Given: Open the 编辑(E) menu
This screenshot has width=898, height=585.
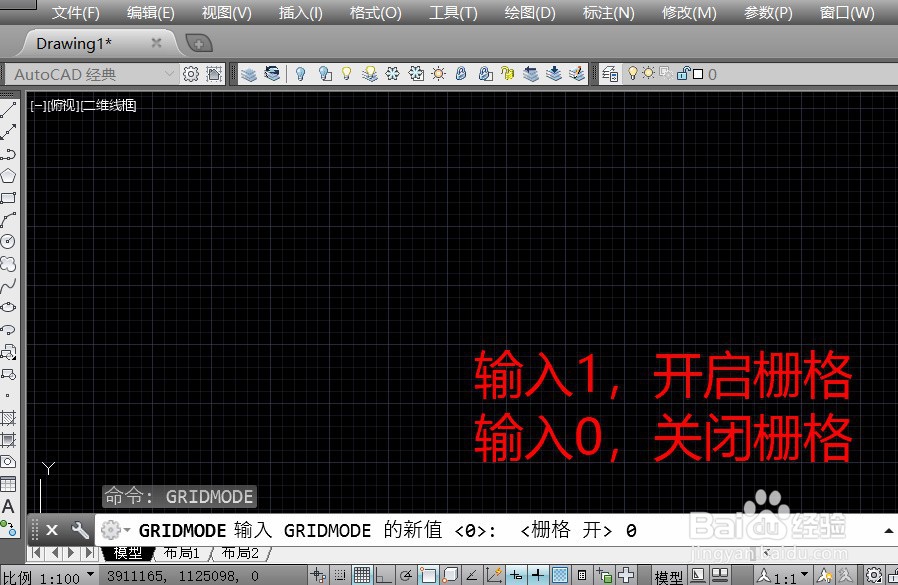Looking at the screenshot, I should (x=150, y=13).
